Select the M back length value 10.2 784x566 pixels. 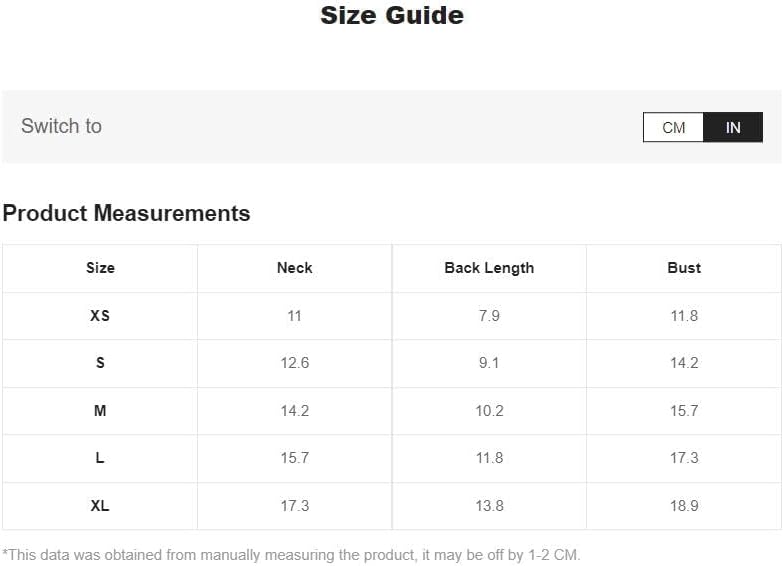click(489, 411)
